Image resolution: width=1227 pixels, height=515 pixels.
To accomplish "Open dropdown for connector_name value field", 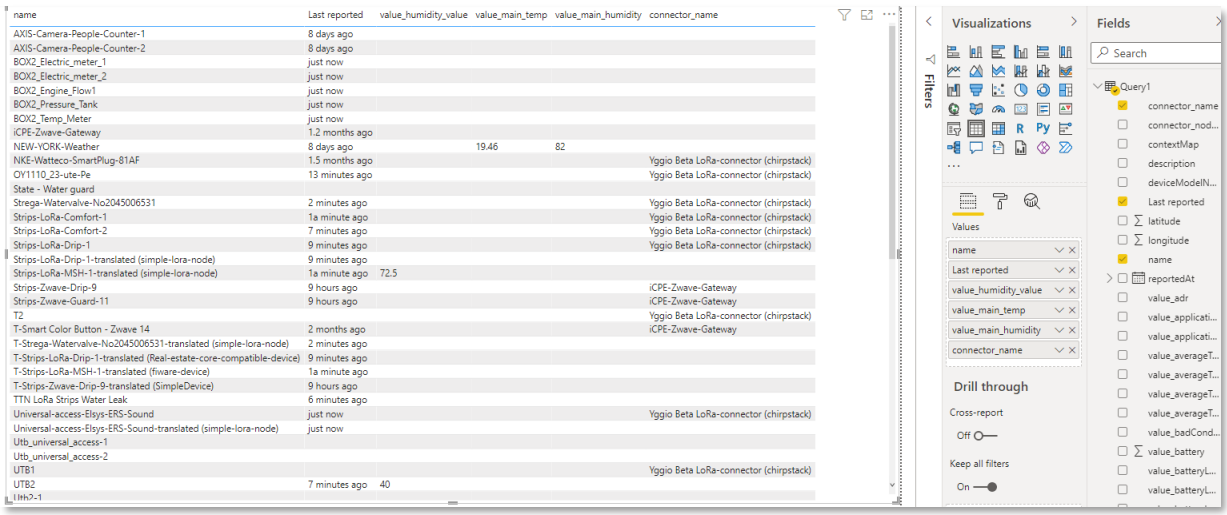I will (x=1059, y=350).
